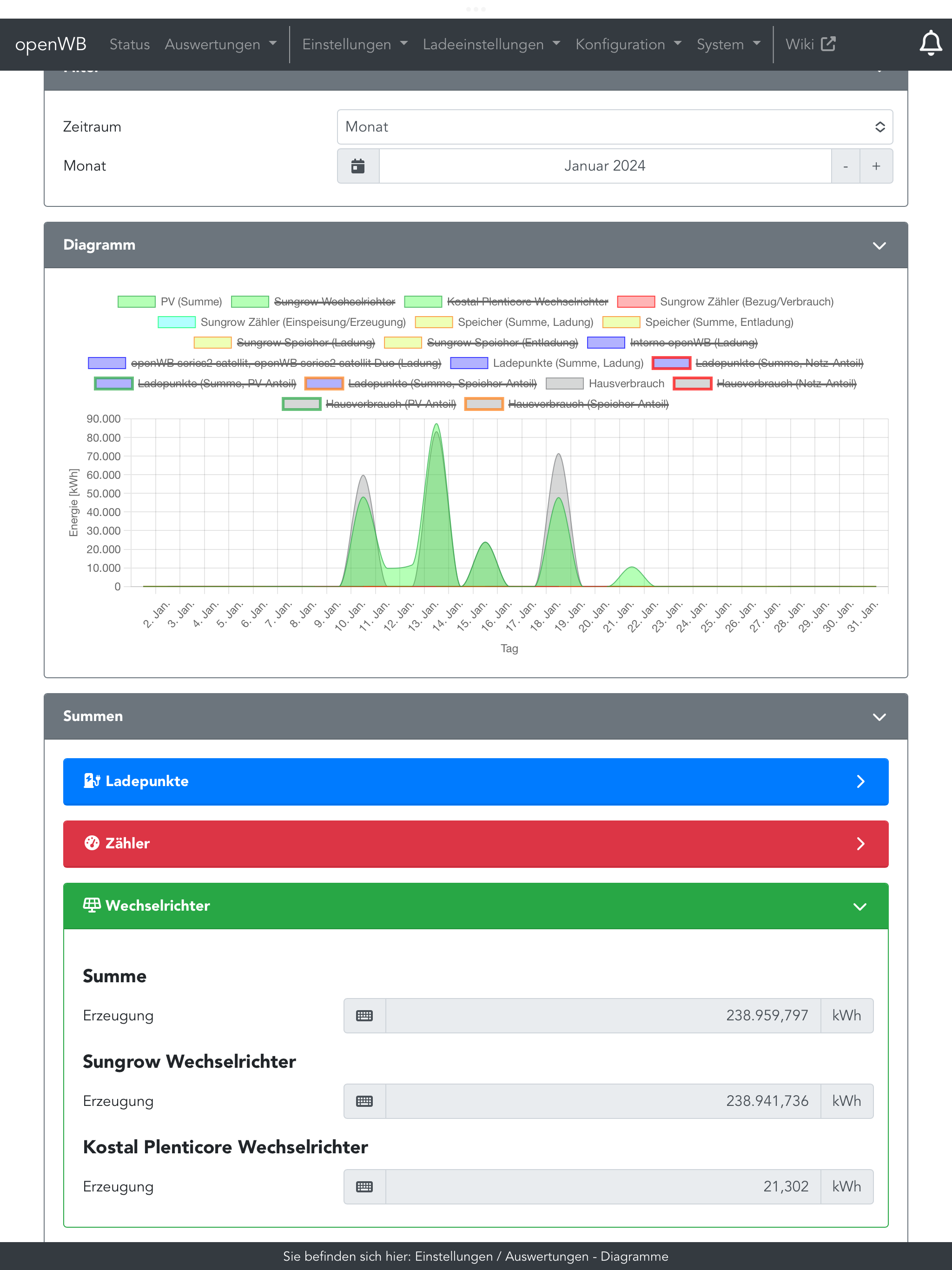Toggle PV (Summe) legend entry
Image resolution: width=952 pixels, height=1270 pixels.
pyautogui.click(x=191, y=302)
